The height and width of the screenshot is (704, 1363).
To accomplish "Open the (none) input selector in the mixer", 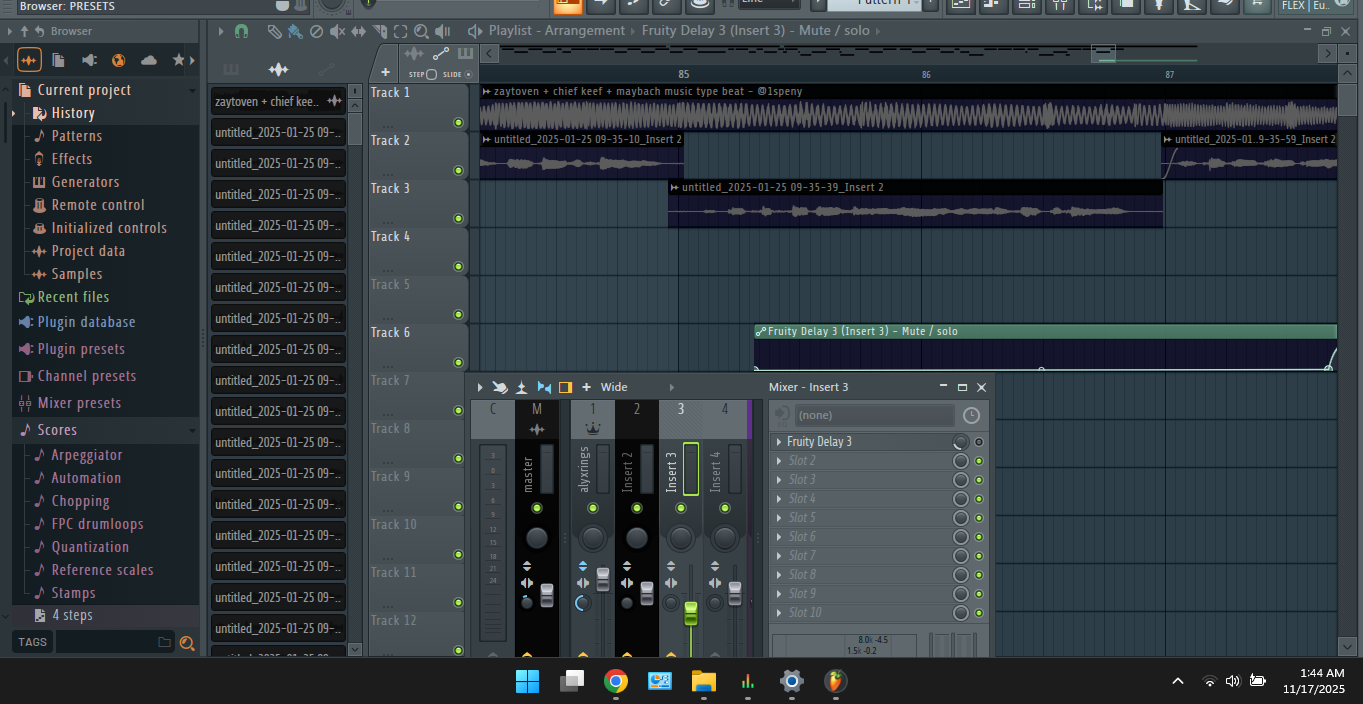I will (x=874, y=415).
